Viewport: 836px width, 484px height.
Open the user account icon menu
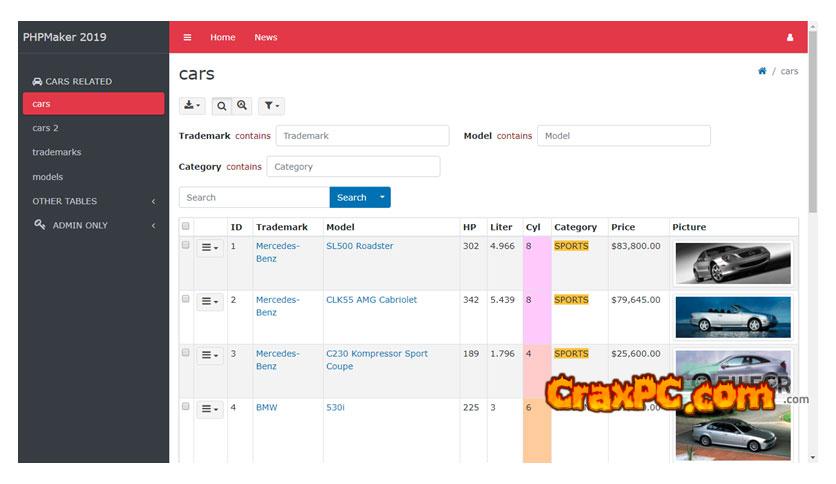point(789,38)
